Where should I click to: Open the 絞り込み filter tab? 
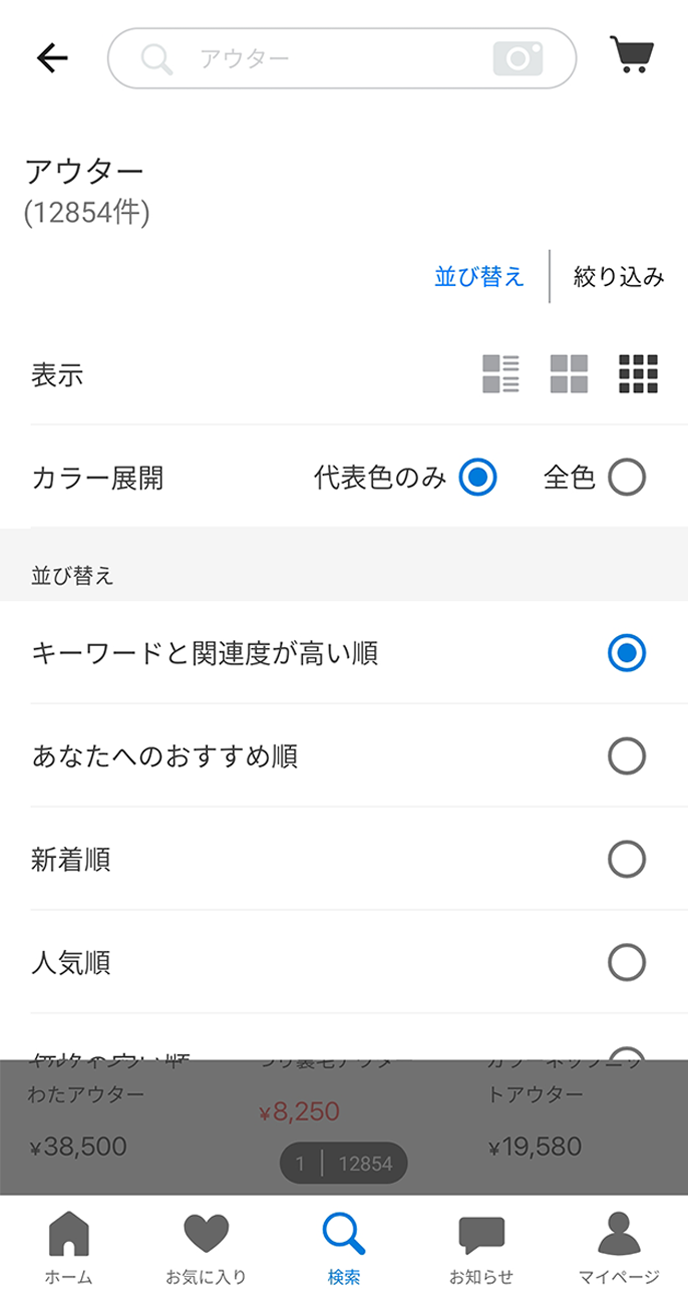tap(618, 277)
